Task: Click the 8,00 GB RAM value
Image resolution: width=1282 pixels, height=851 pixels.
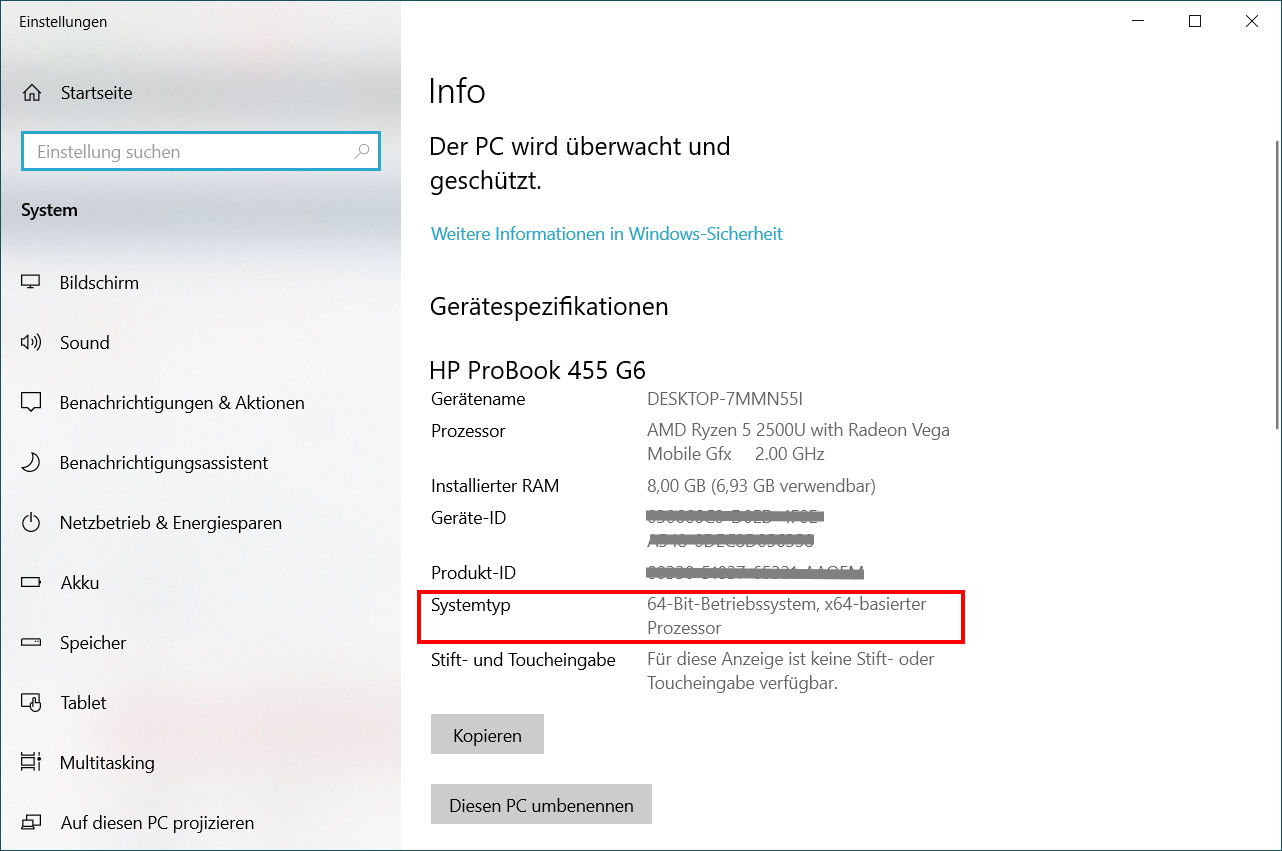Action: [x=761, y=486]
